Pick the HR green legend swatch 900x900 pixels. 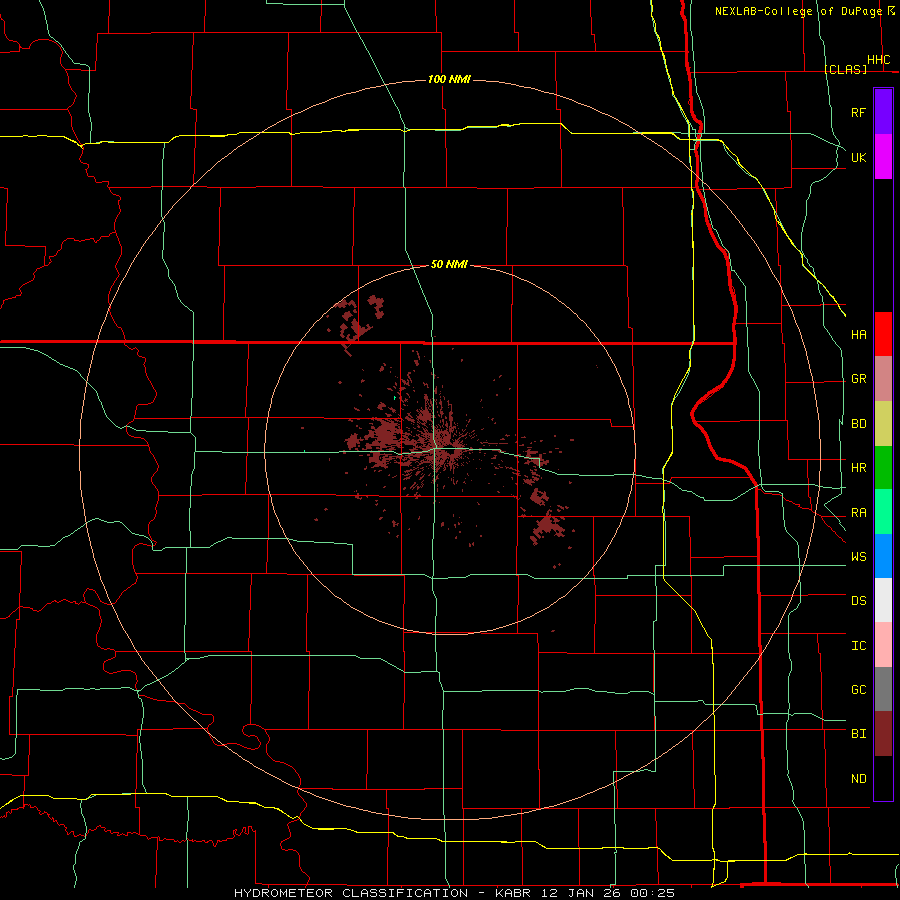[883, 468]
